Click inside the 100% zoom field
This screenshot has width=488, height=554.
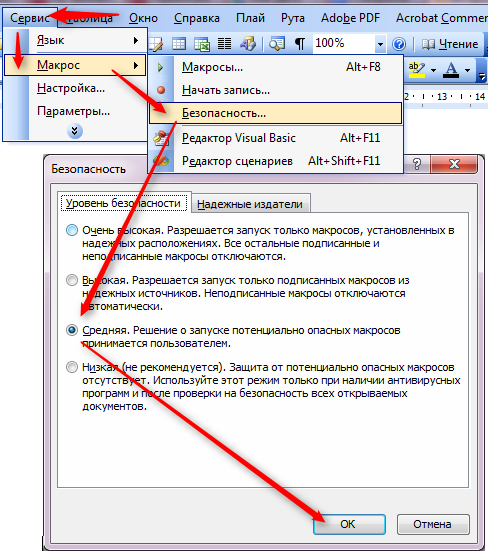(x=343, y=44)
